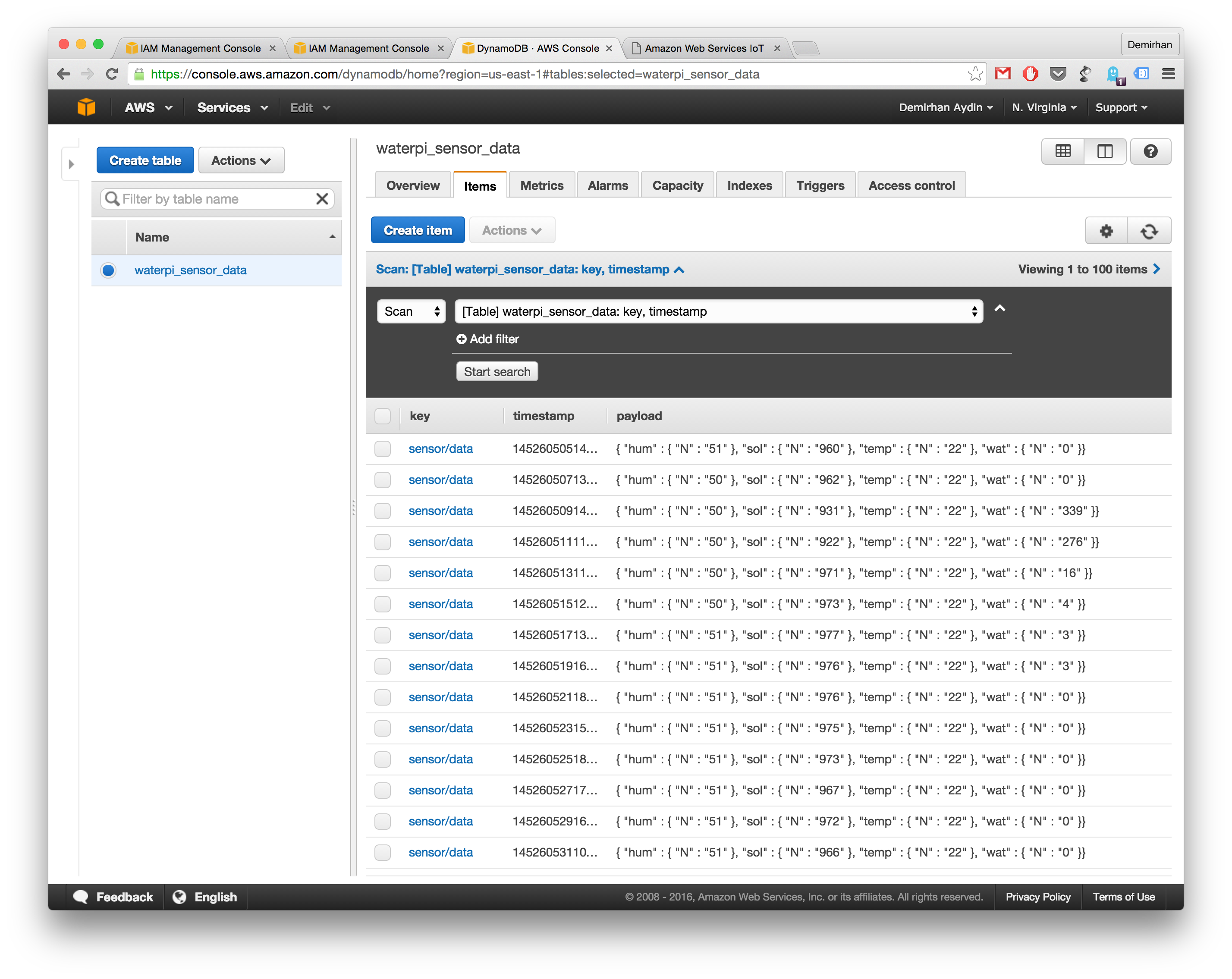Switch to the Metrics tab
The height and width of the screenshot is (979, 1232).
[541, 185]
